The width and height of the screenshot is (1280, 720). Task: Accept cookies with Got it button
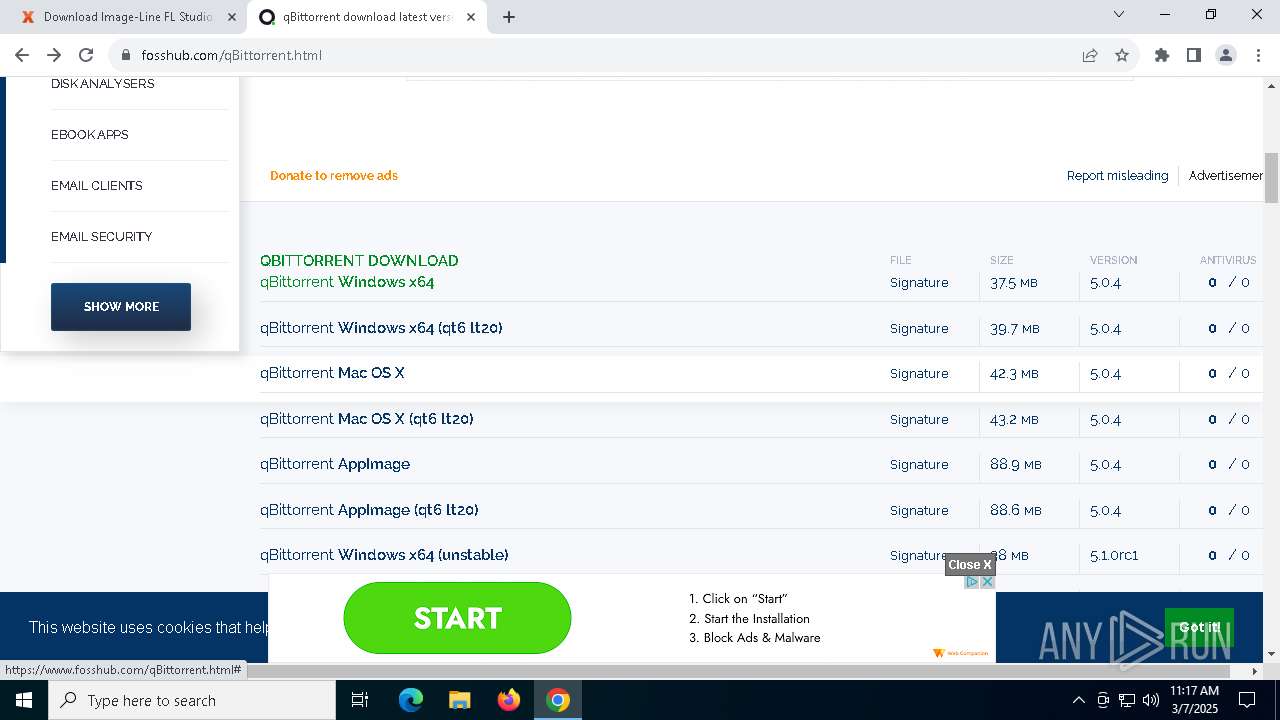coord(1199,628)
